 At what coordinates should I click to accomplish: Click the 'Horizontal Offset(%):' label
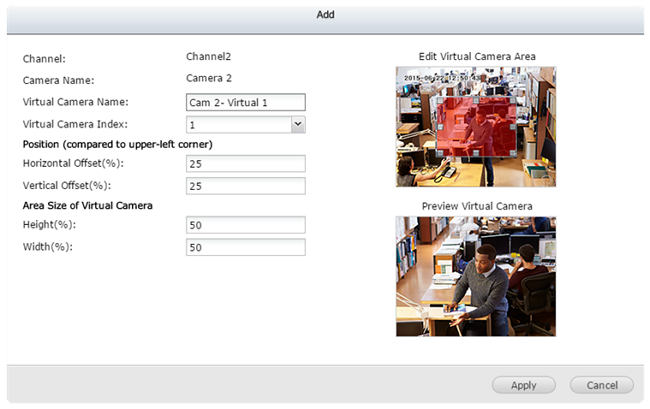tap(73, 163)
